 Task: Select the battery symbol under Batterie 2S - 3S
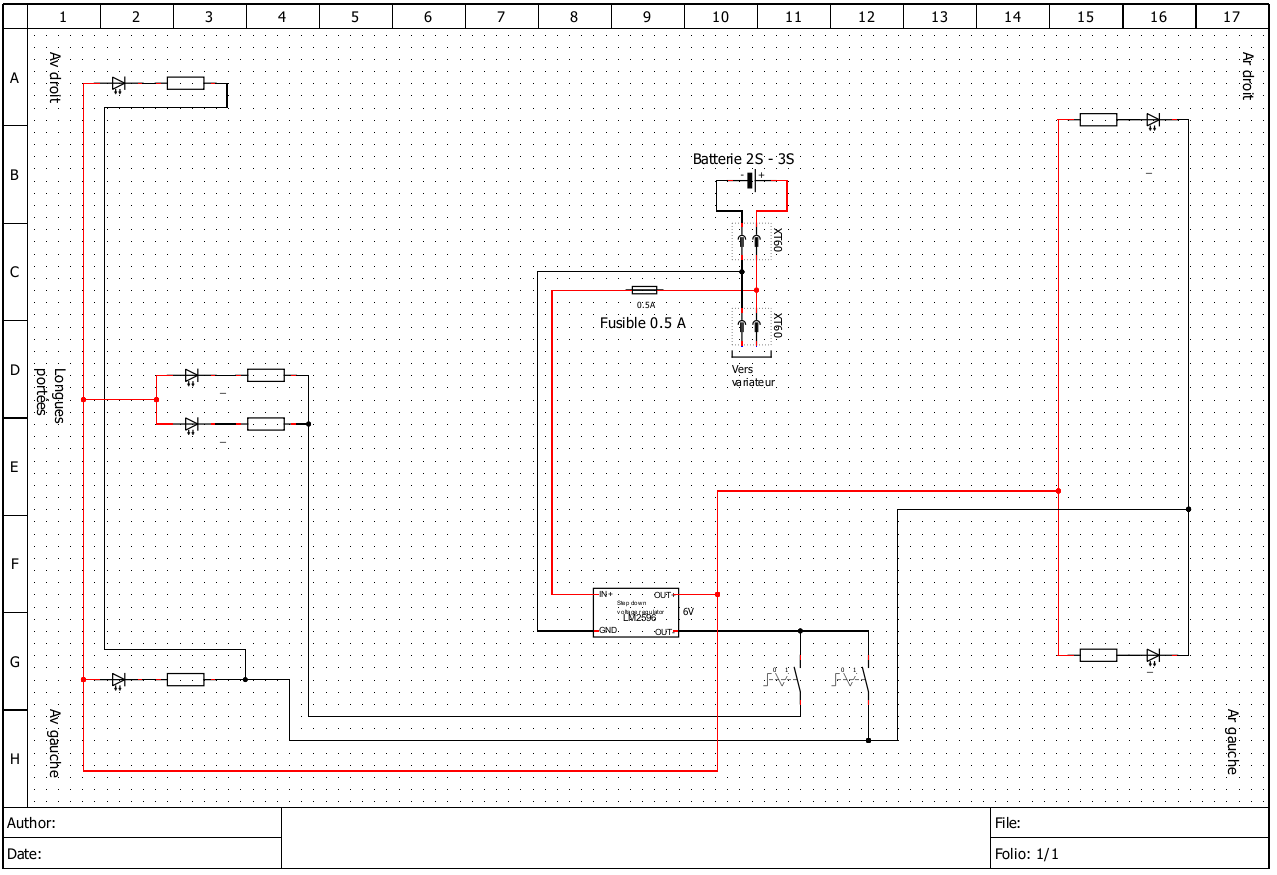(x=751, y=181)
